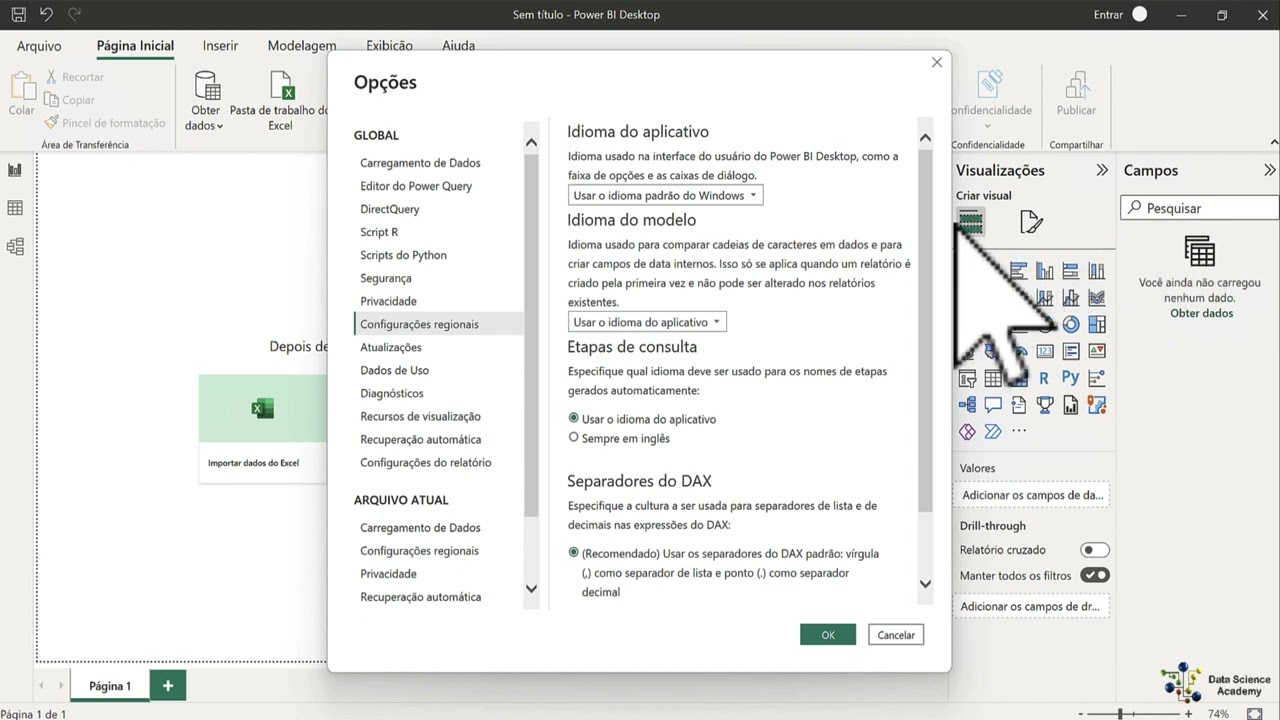Screen dimensions: 1280x720
Task: Pick the 100% stacked column chart visual
Action: pos(1097,271)
